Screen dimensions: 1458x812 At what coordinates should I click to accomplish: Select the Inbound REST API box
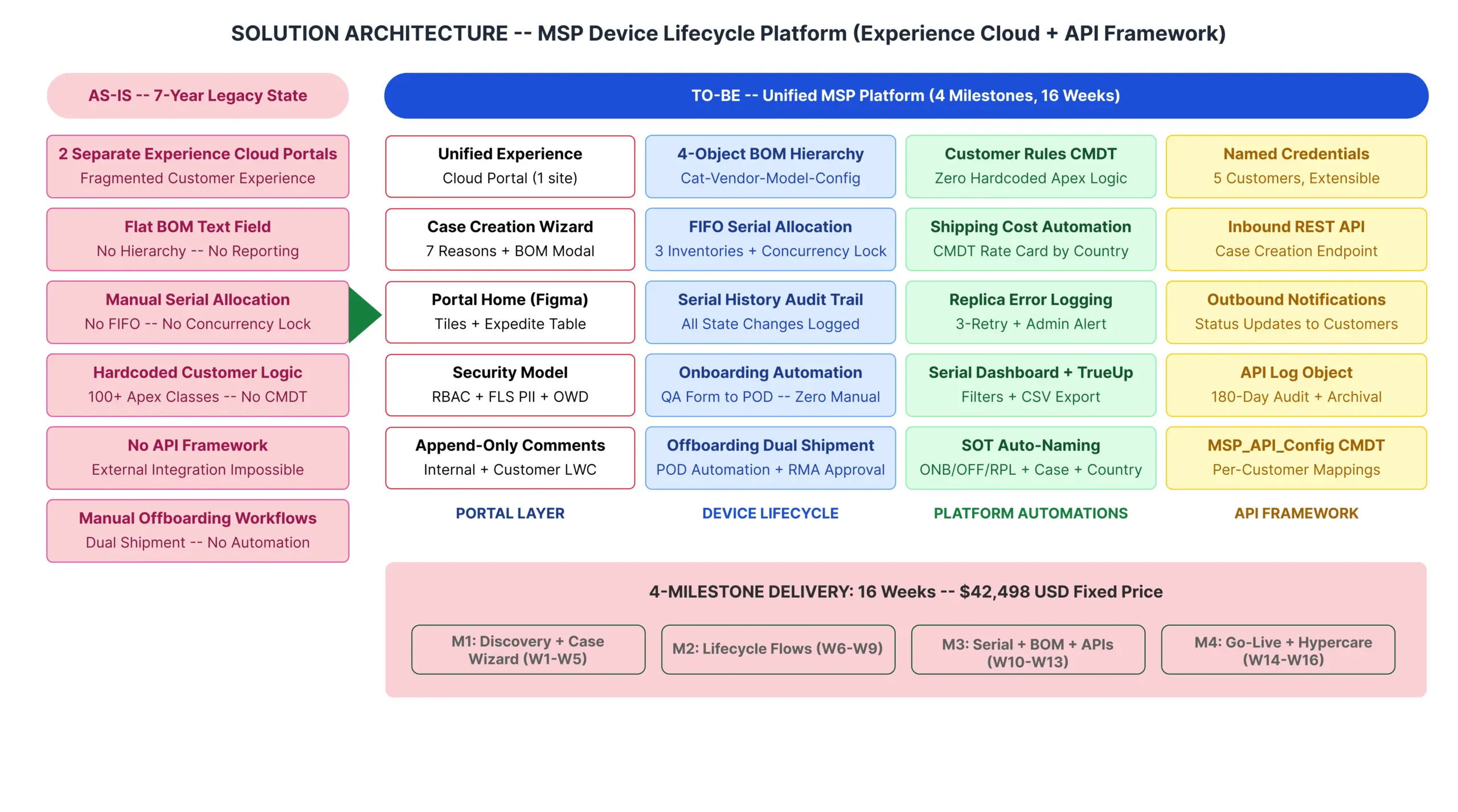[1296, 239]
